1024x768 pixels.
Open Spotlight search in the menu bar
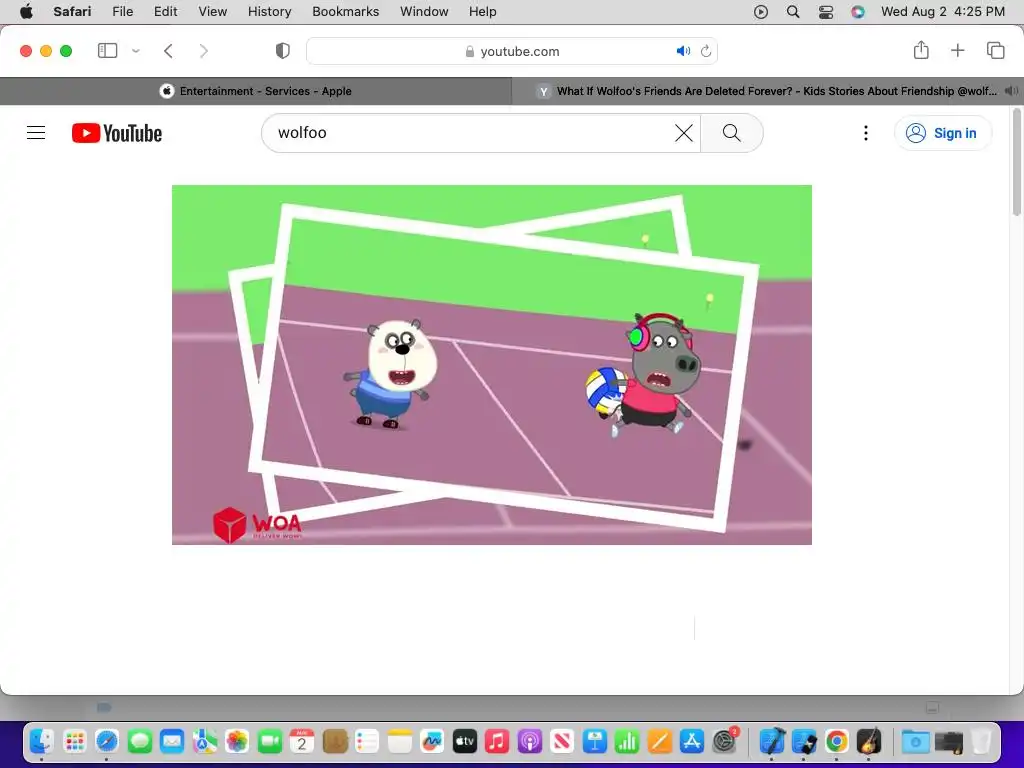pos(793,12)
